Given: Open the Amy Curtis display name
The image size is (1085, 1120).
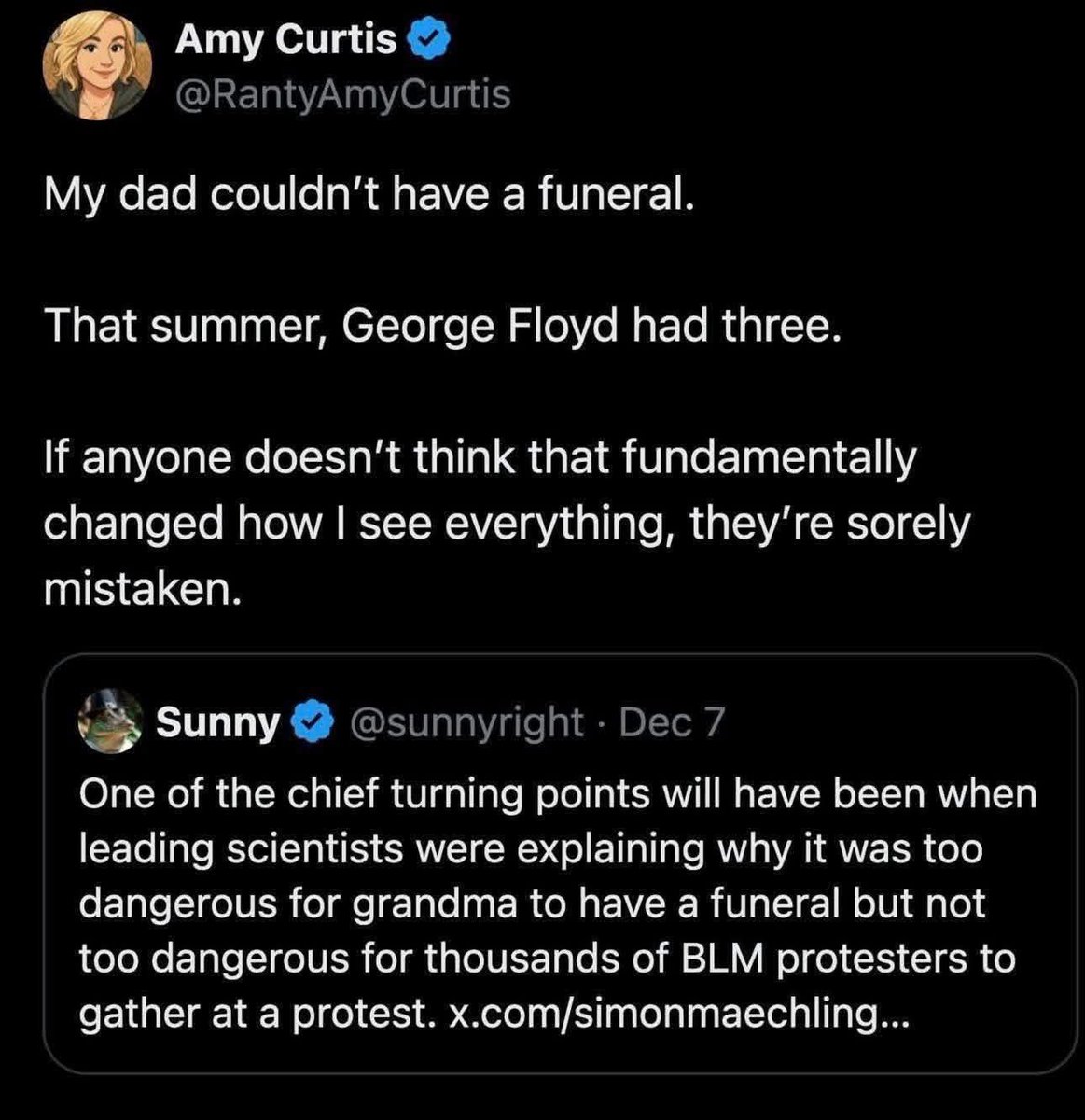Looking at the screenshot, I should coord(285,39).
